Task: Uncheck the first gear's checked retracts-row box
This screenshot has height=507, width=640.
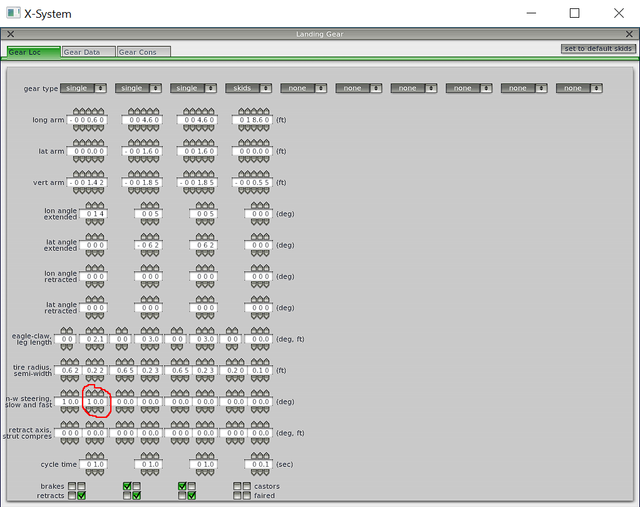Action: [x=82, y=496]
